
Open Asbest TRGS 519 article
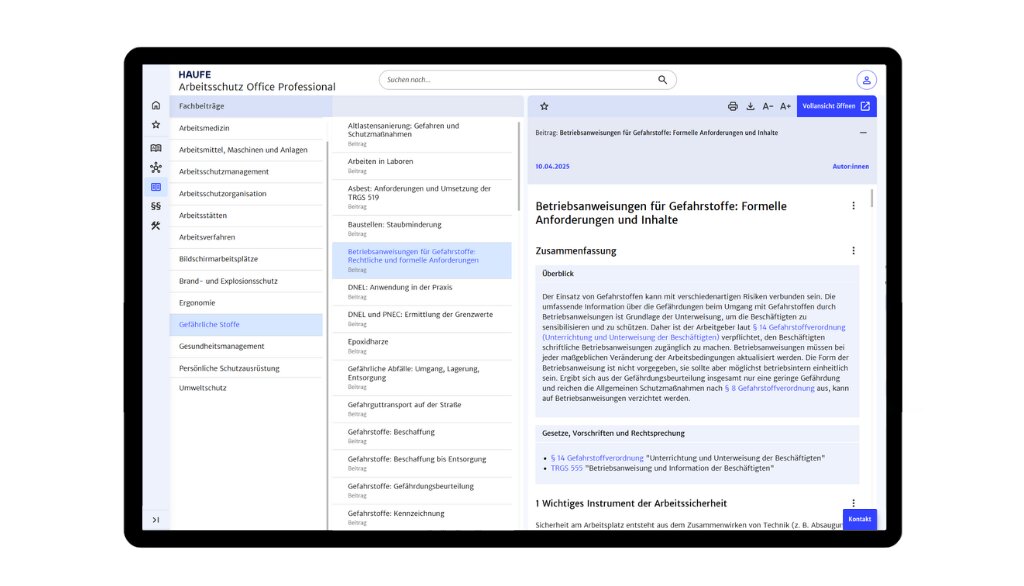click(x=422, y=197)
